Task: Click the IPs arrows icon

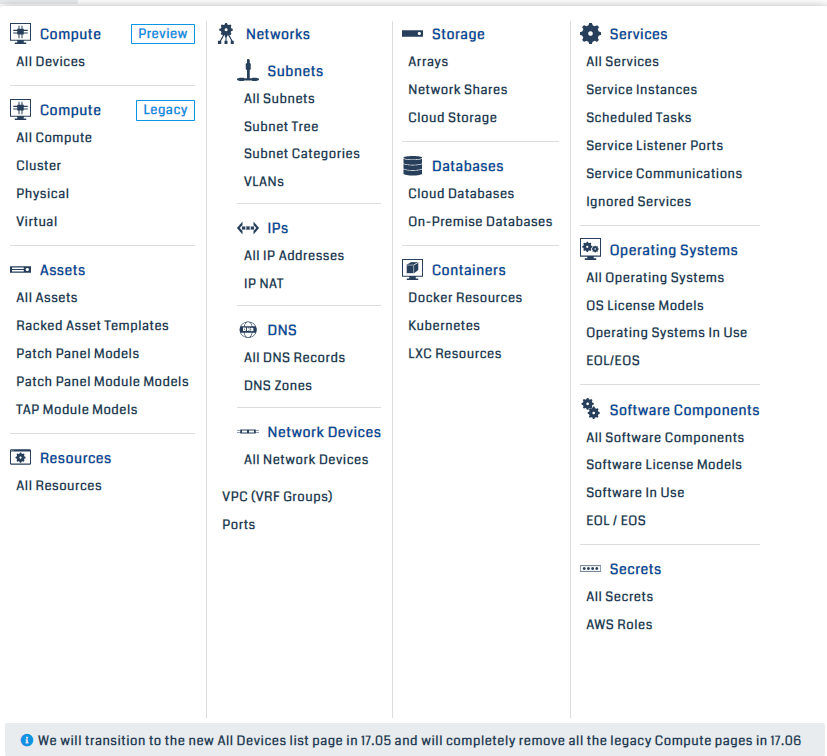Action: pos(248,227)
